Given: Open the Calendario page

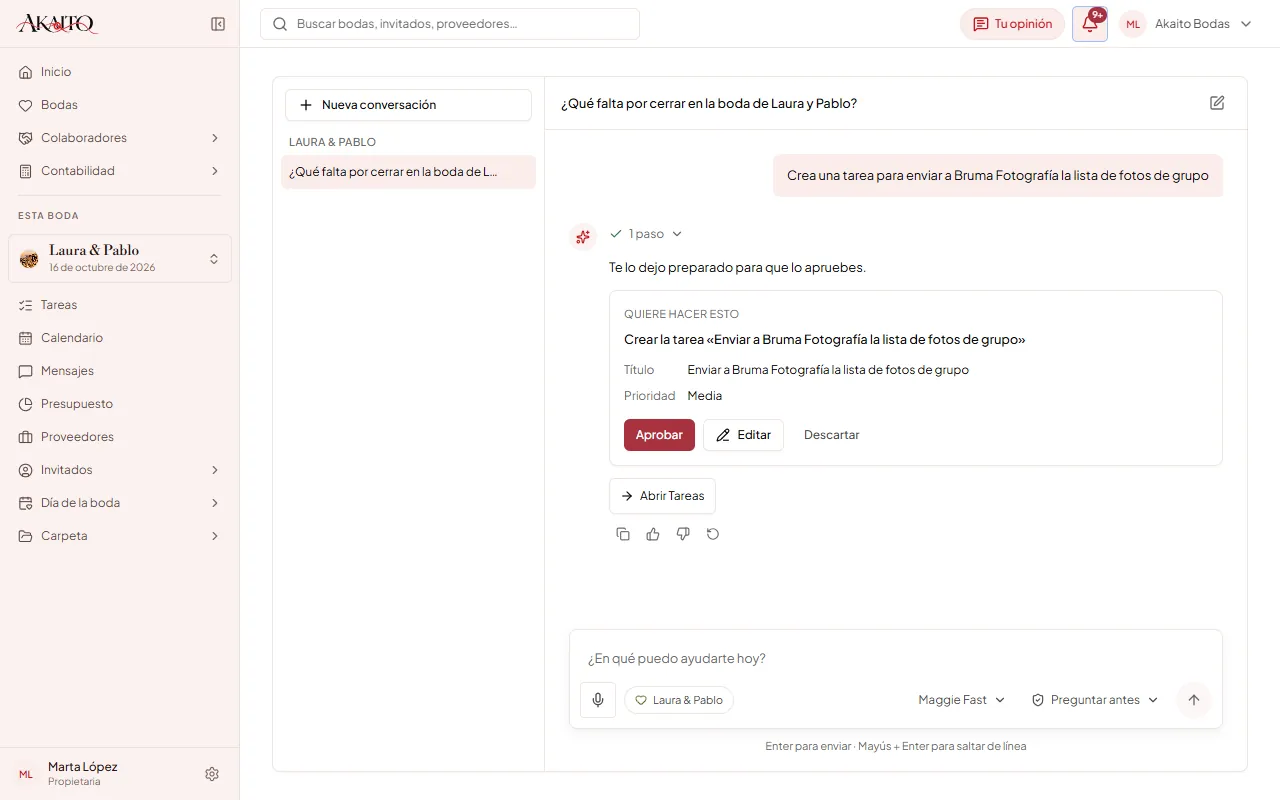Looking at the screenshot, I should click(x=120, y=338).
